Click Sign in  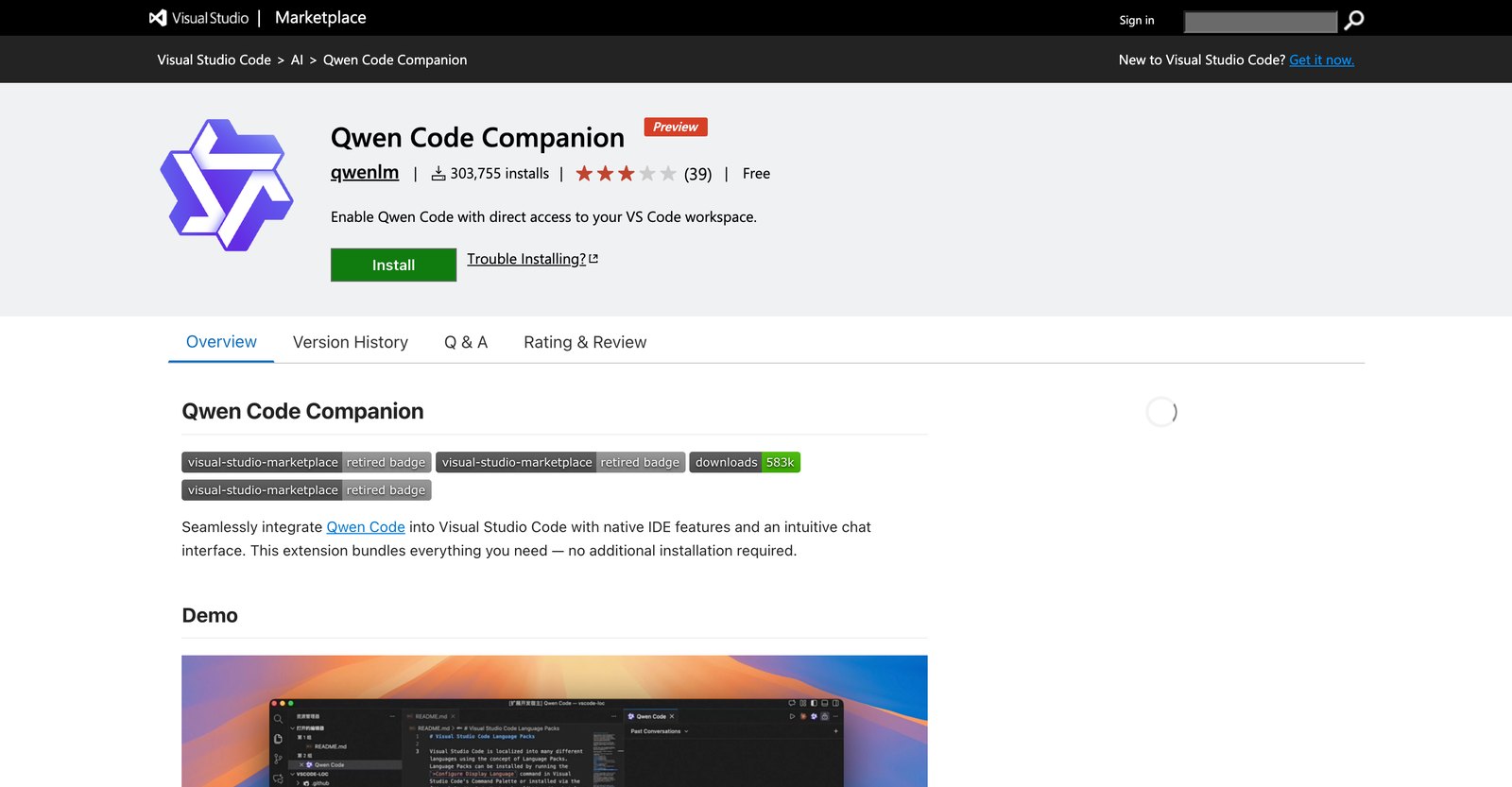1137,20
